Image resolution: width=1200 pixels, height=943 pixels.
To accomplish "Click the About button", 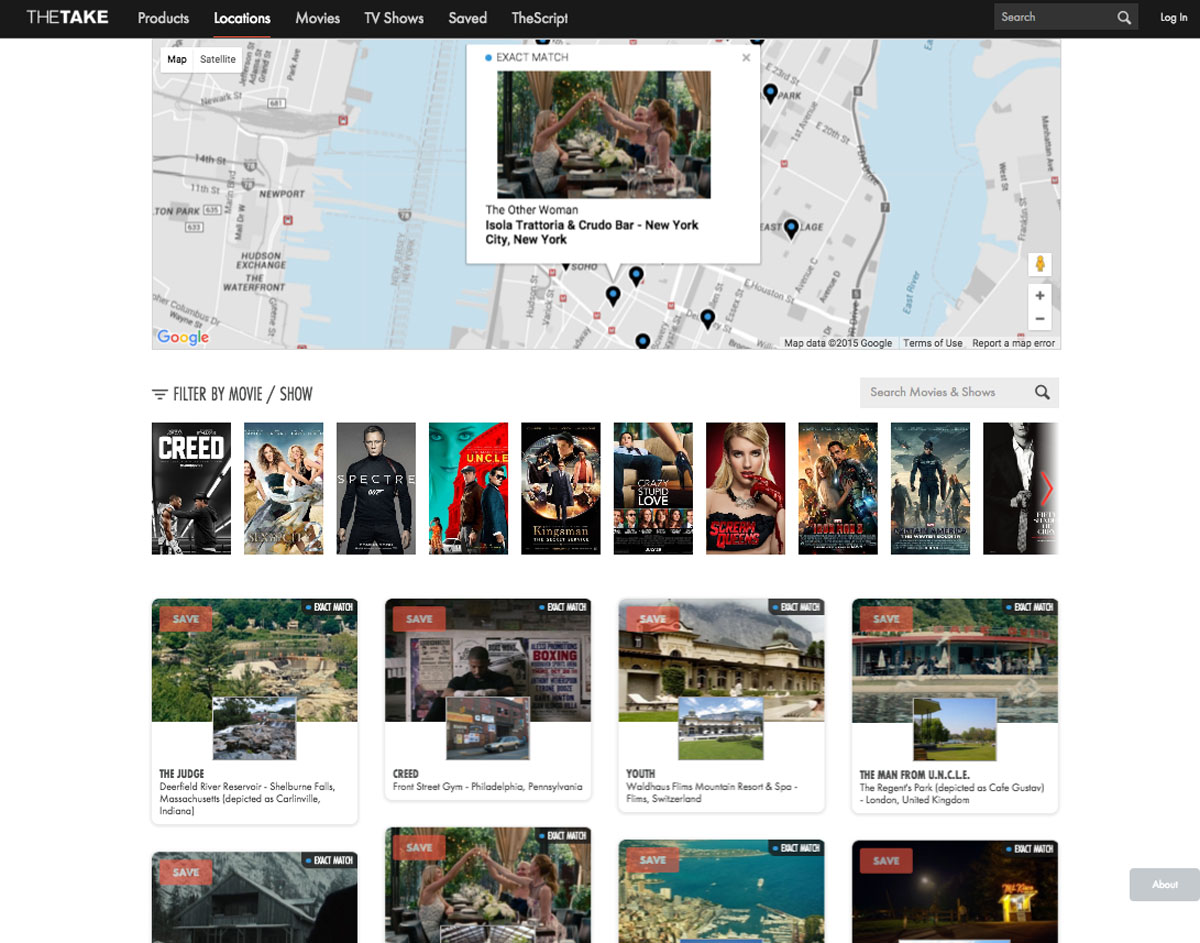I will pos(1165,884).
